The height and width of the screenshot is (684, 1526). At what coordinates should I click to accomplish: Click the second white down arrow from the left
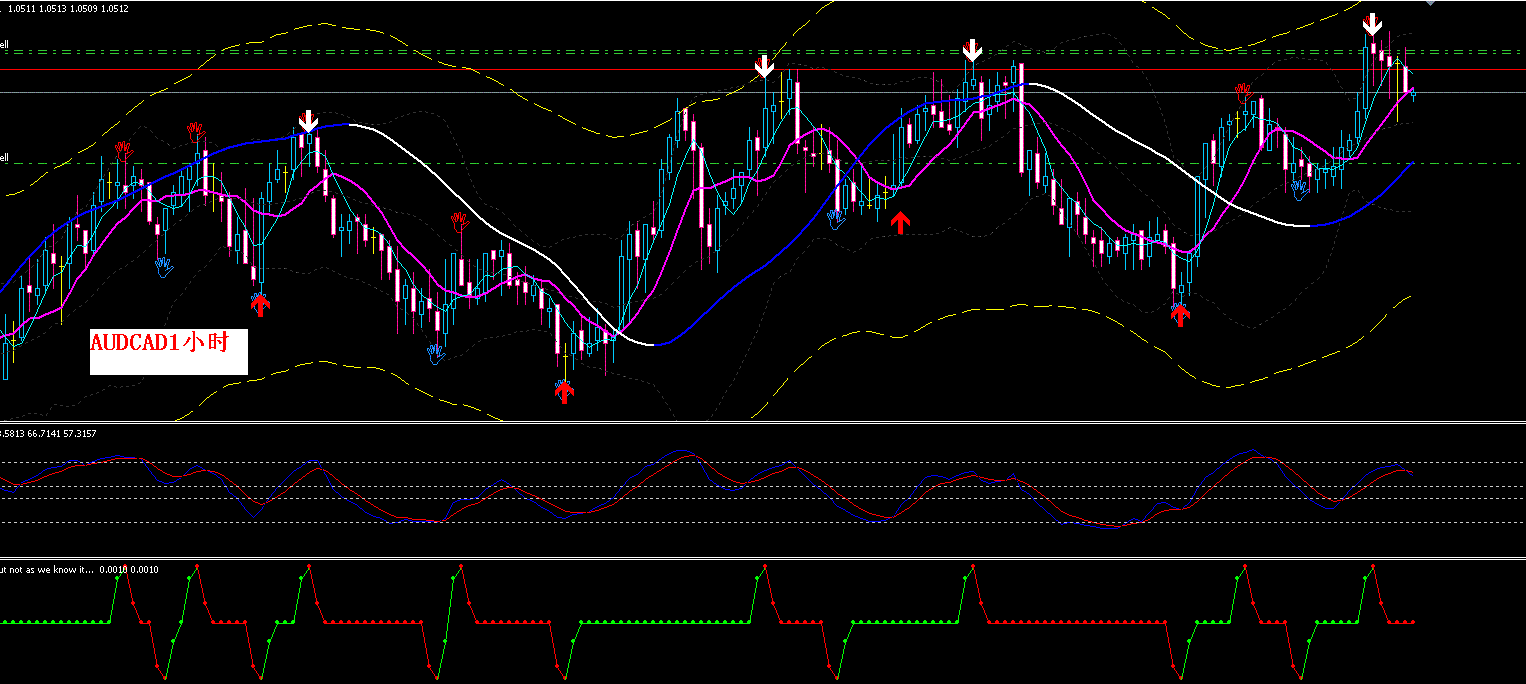[764, 66]
